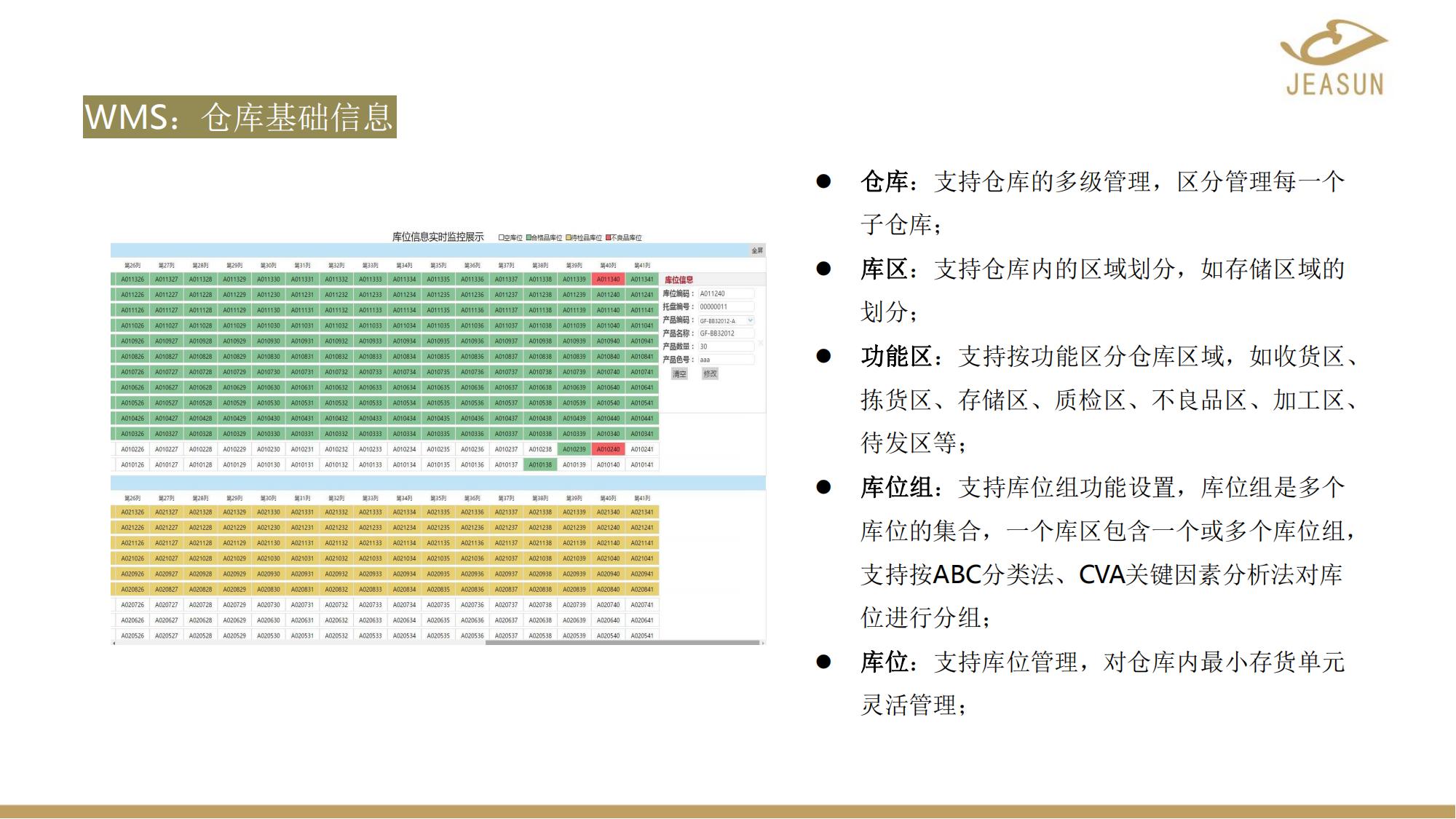The image size is (1456, 819).
Task: Click the 库位编码 input field
Action: click(x=726, y=294)
